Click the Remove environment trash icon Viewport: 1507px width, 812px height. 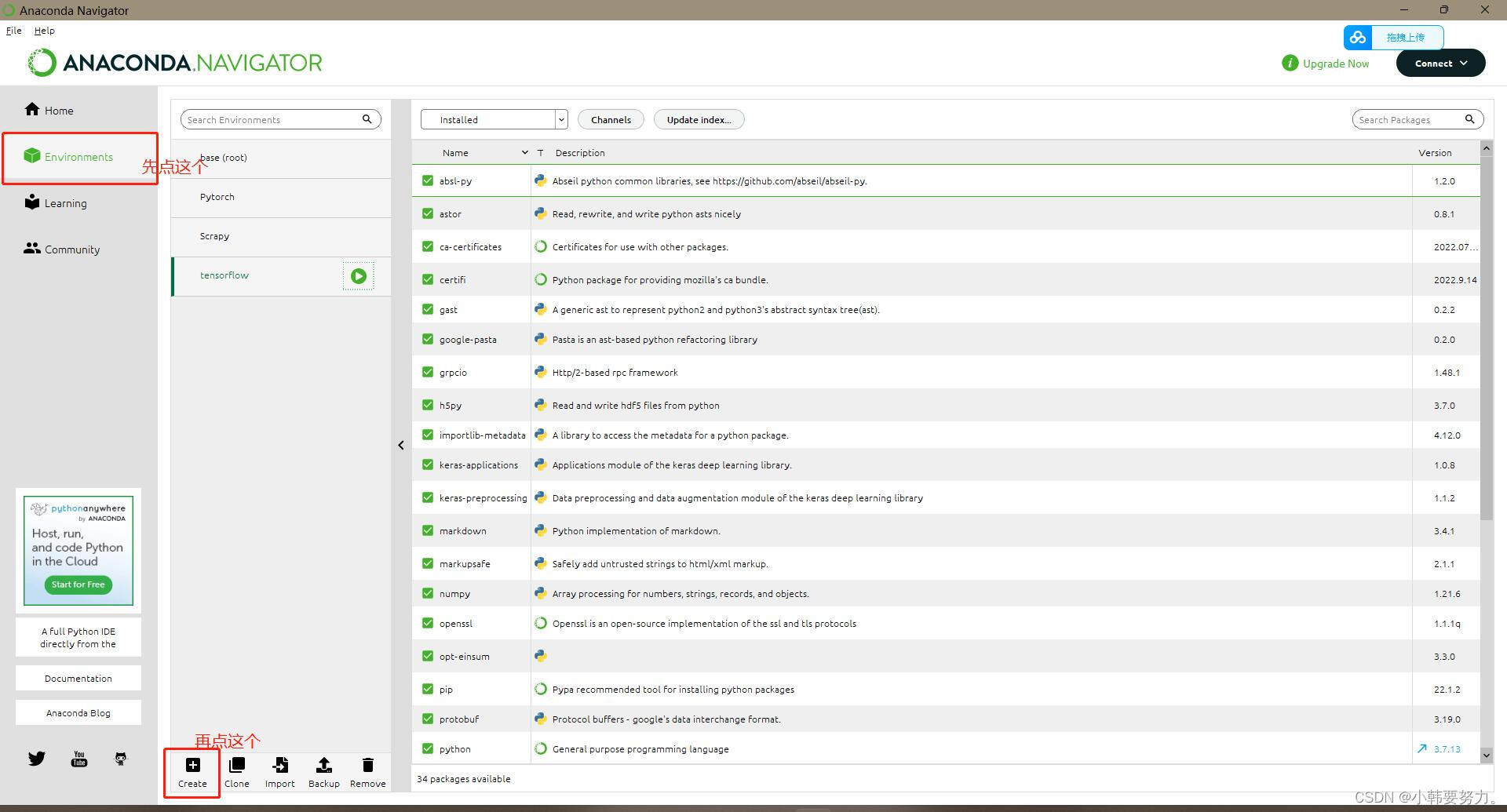click(367, 765)
